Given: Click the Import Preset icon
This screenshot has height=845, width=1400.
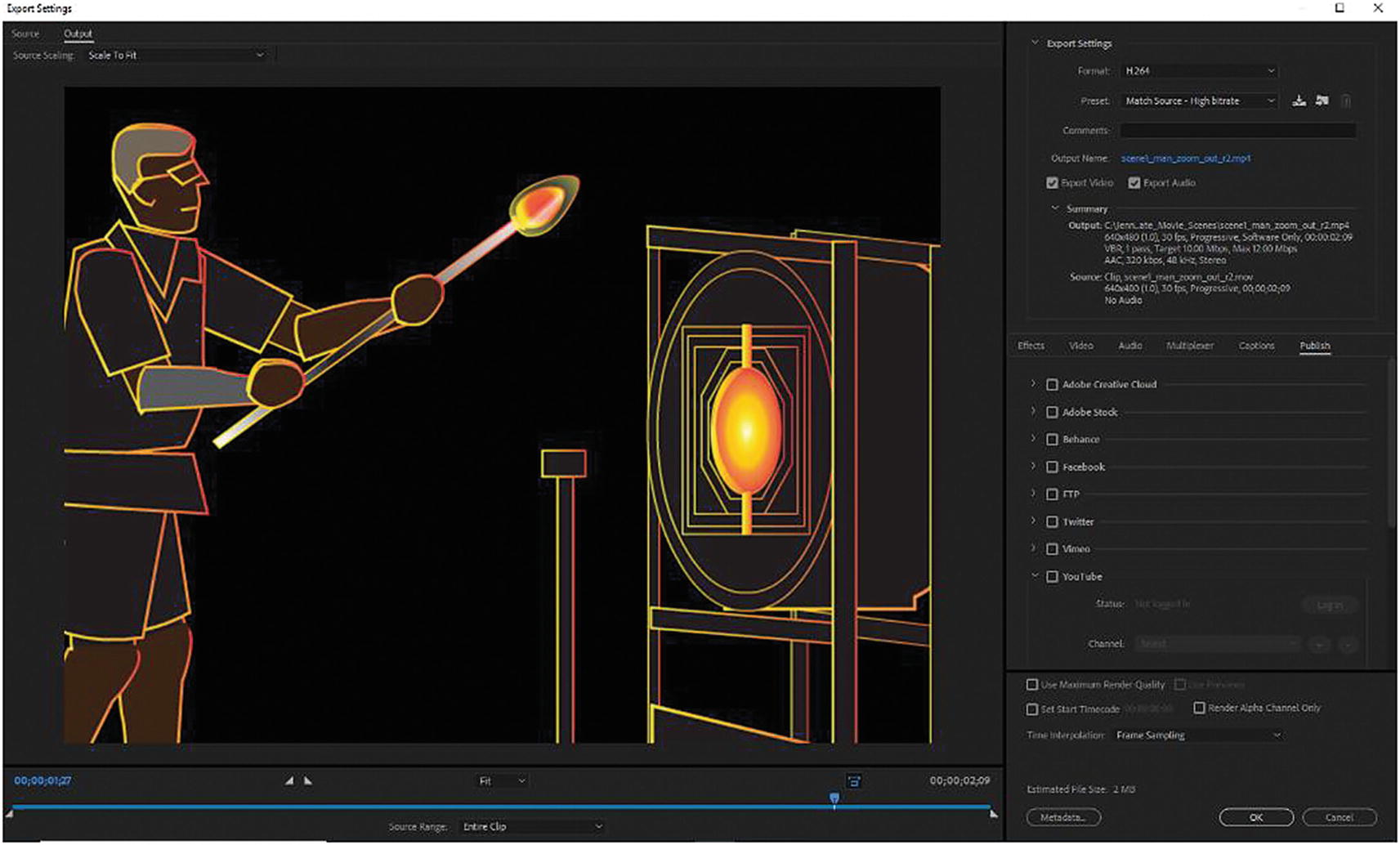Looking at the screenshot, I should coord(1322,101).
